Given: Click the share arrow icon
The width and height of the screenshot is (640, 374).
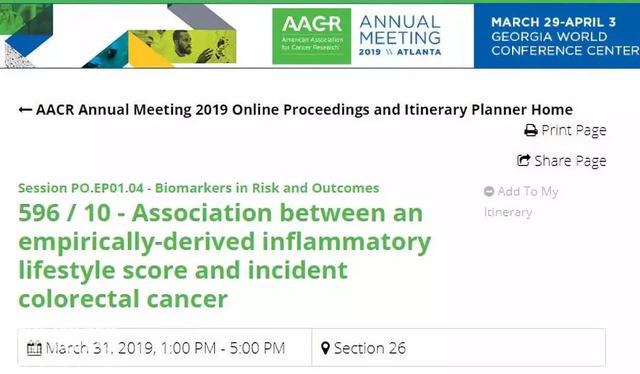Looking at the screenshot, I should 524,160.
